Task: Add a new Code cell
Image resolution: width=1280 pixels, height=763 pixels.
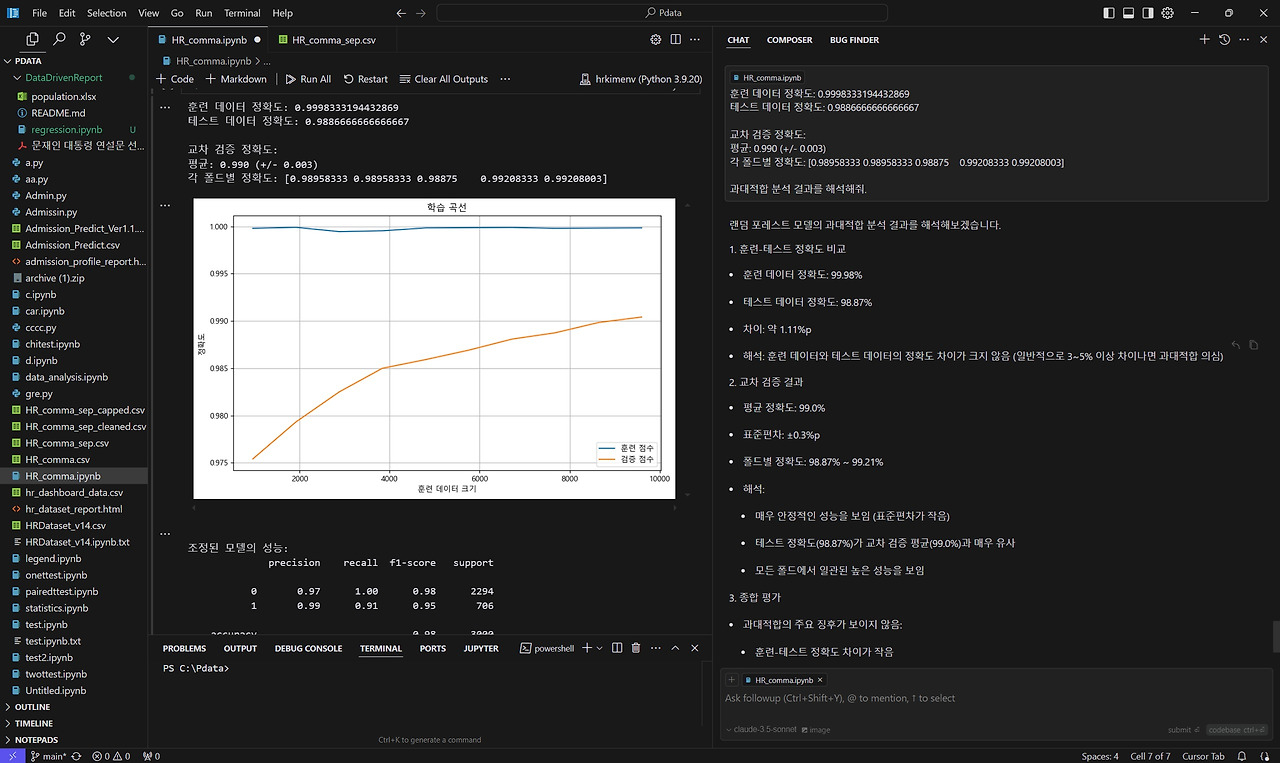Action: point(175,79)
